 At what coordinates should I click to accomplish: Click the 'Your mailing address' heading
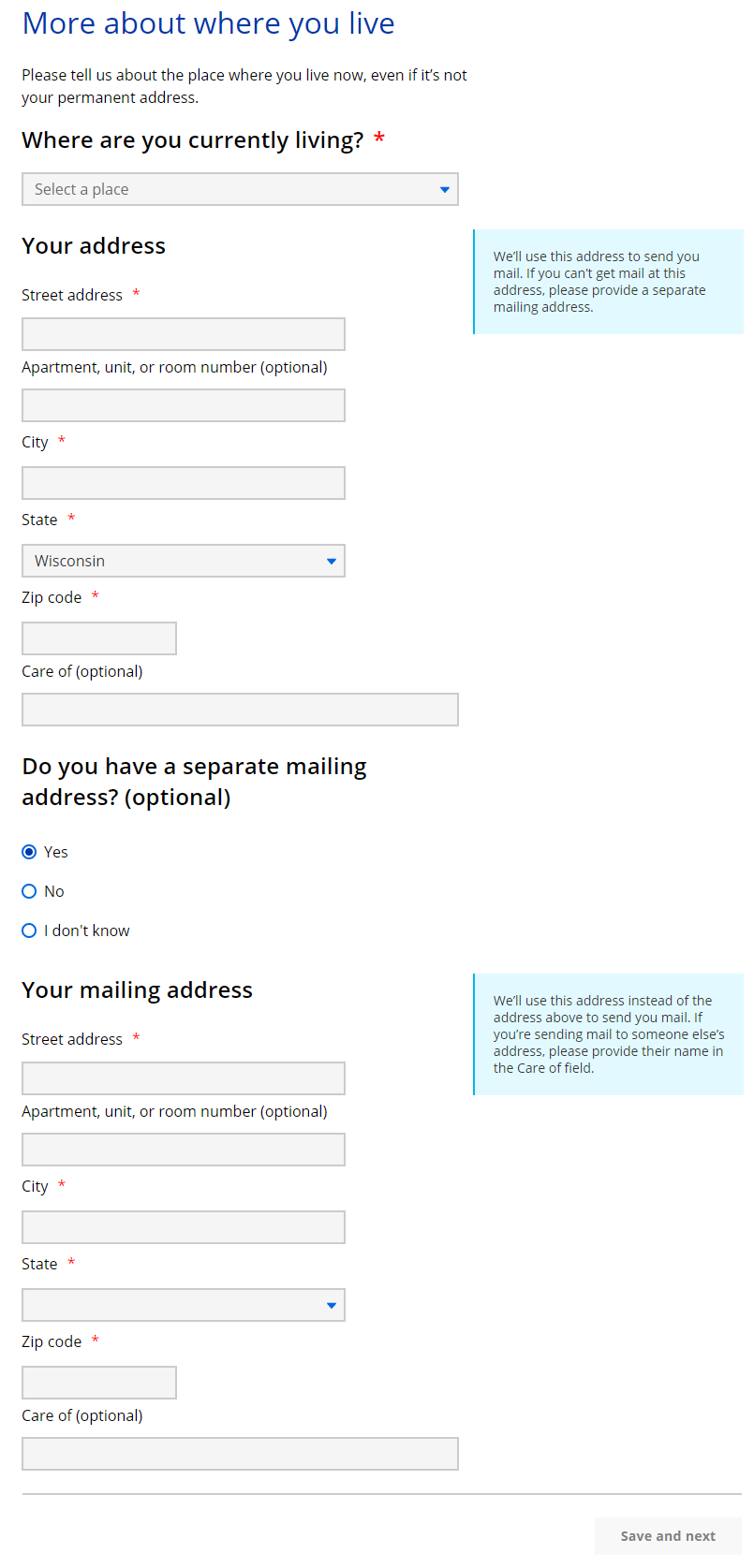[137, 990]
